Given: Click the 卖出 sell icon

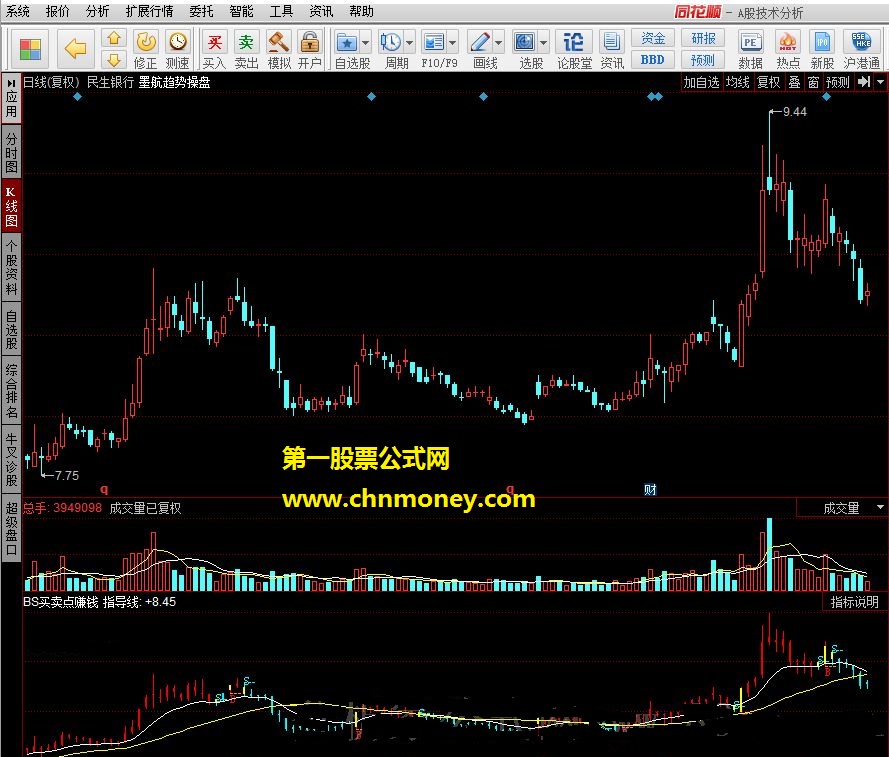Looking at the screenshot, I should [246, 50].
